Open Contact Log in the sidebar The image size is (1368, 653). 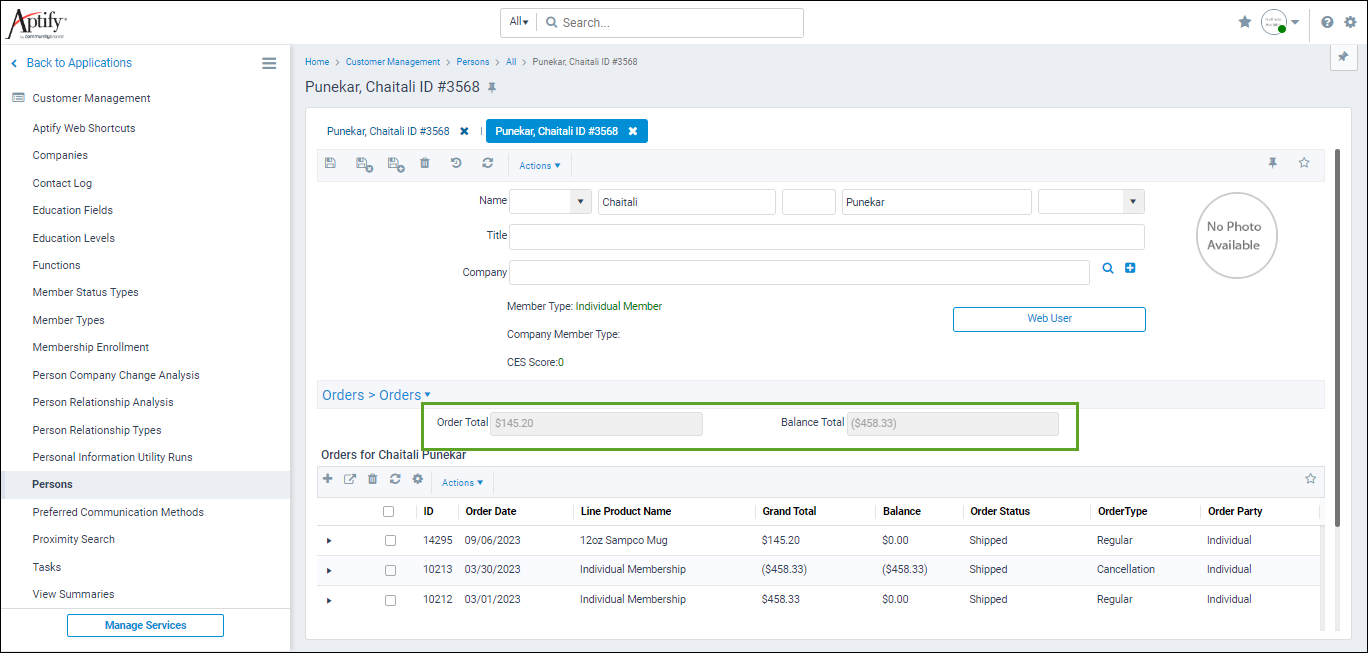pyautogui.click(x=62, y=183)
